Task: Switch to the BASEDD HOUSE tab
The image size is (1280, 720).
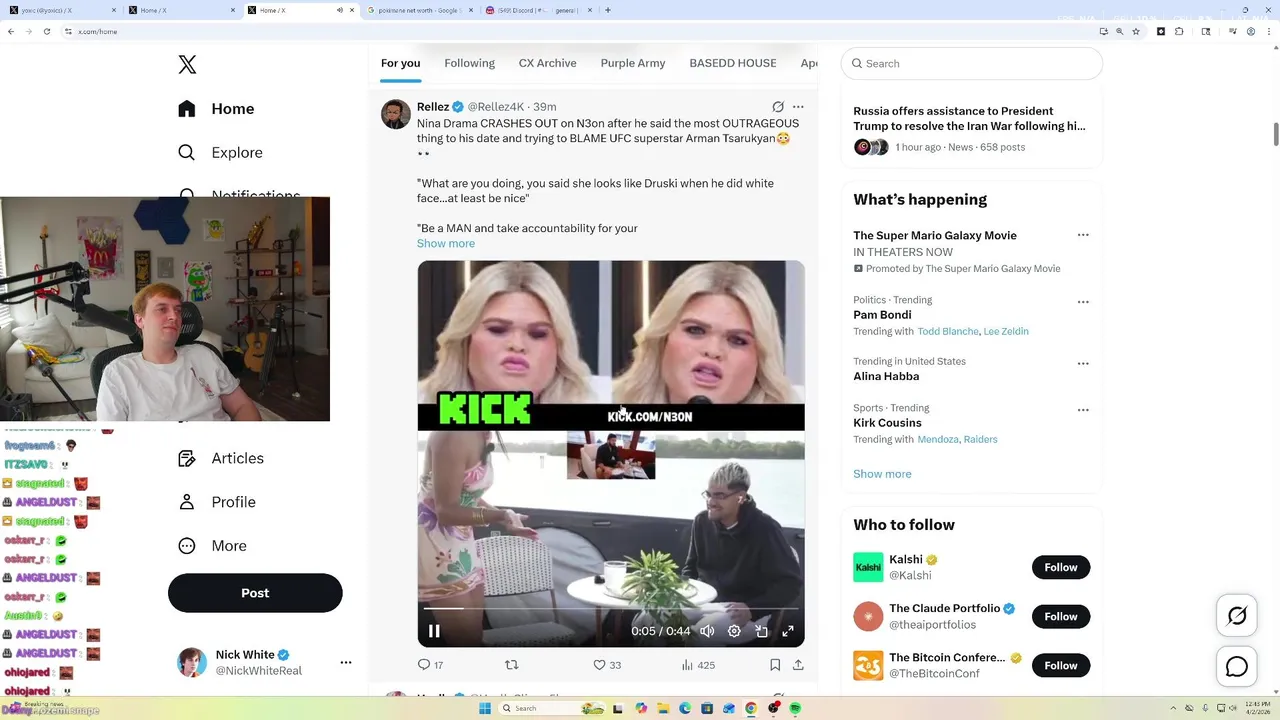Action: [733, 63]
